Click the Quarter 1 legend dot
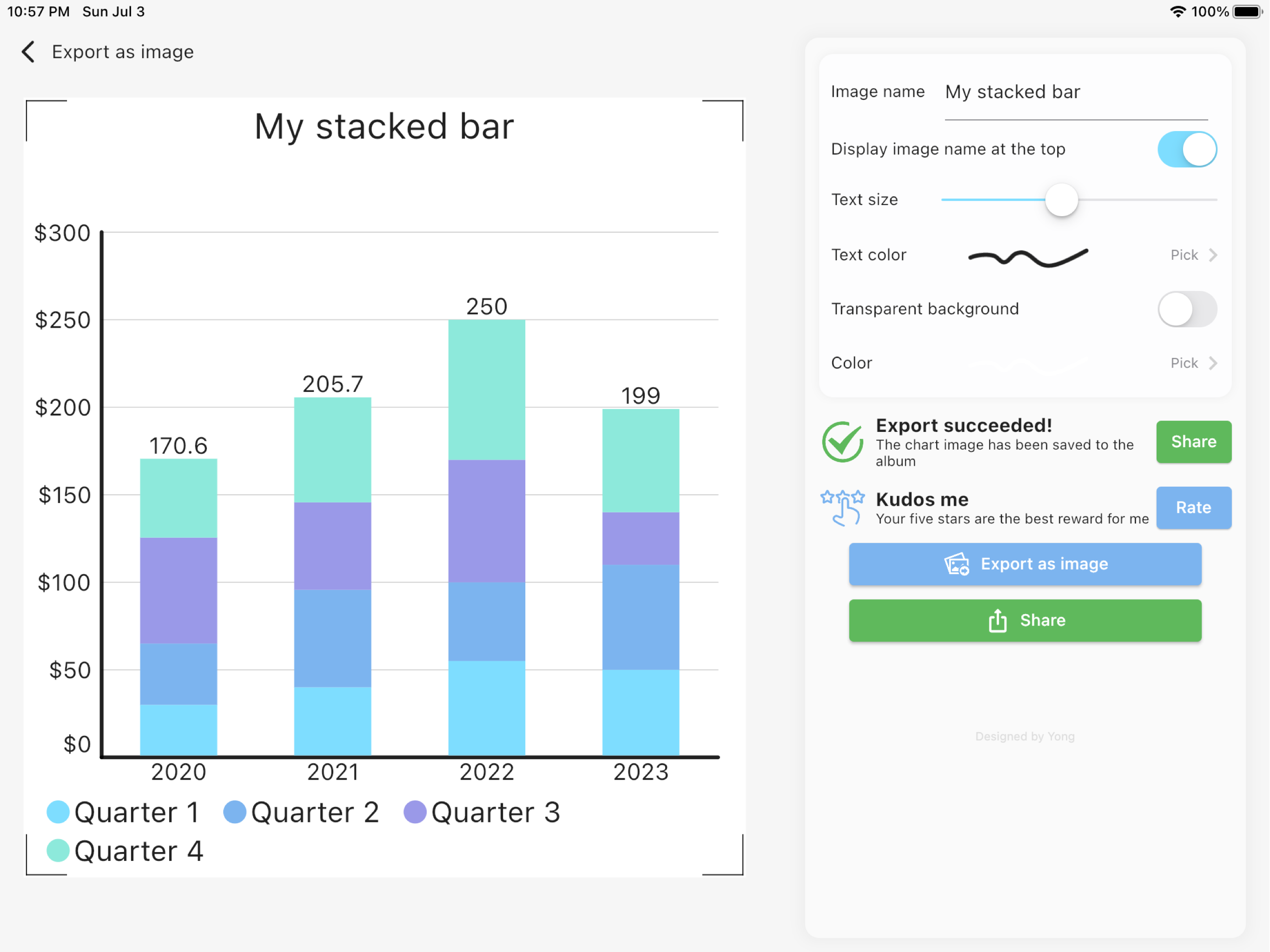This screenshot has height=952, width=1270. [x=58, y=811]
